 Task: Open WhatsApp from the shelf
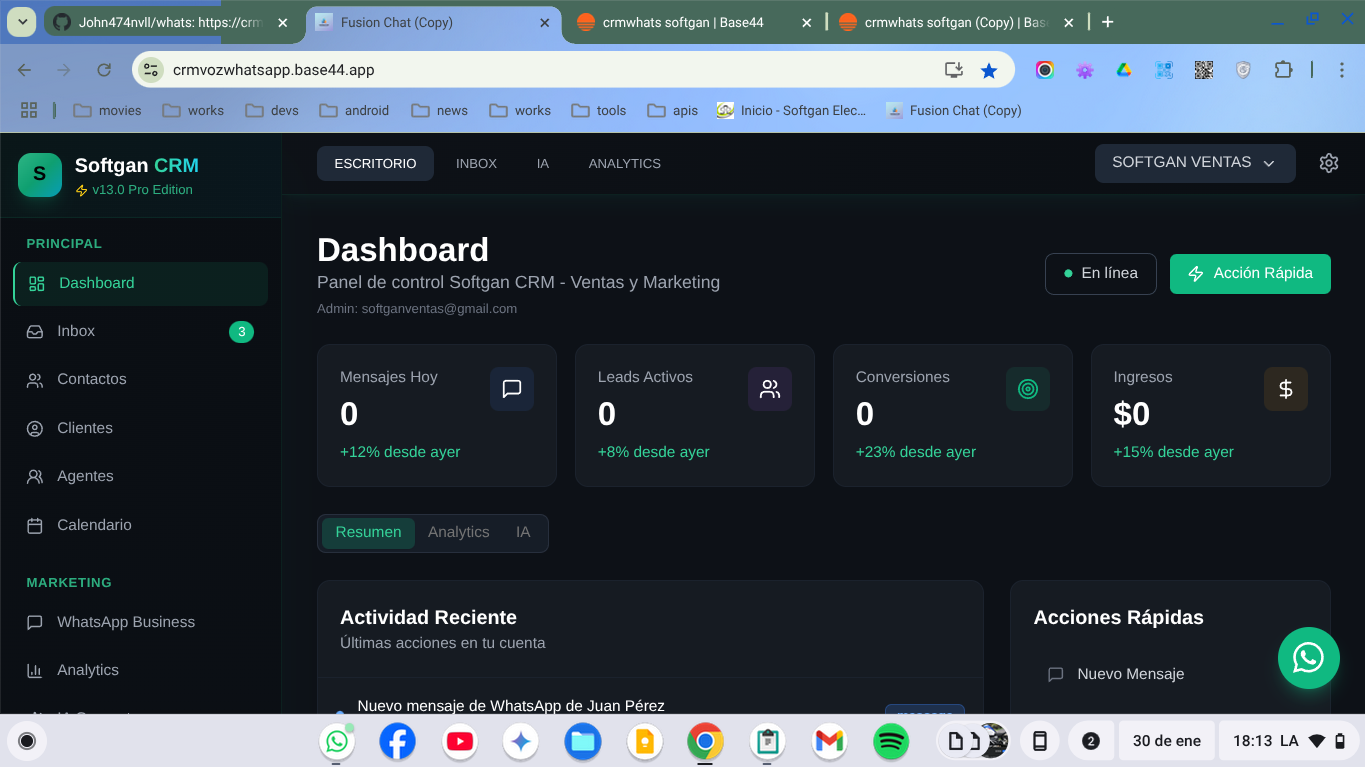tap(337, 741)
